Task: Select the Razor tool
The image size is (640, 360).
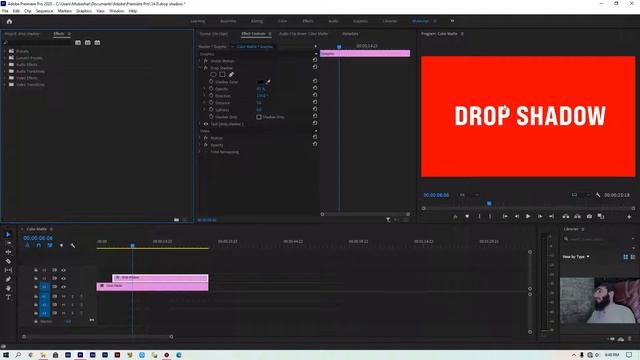Action: coord(8,261)
